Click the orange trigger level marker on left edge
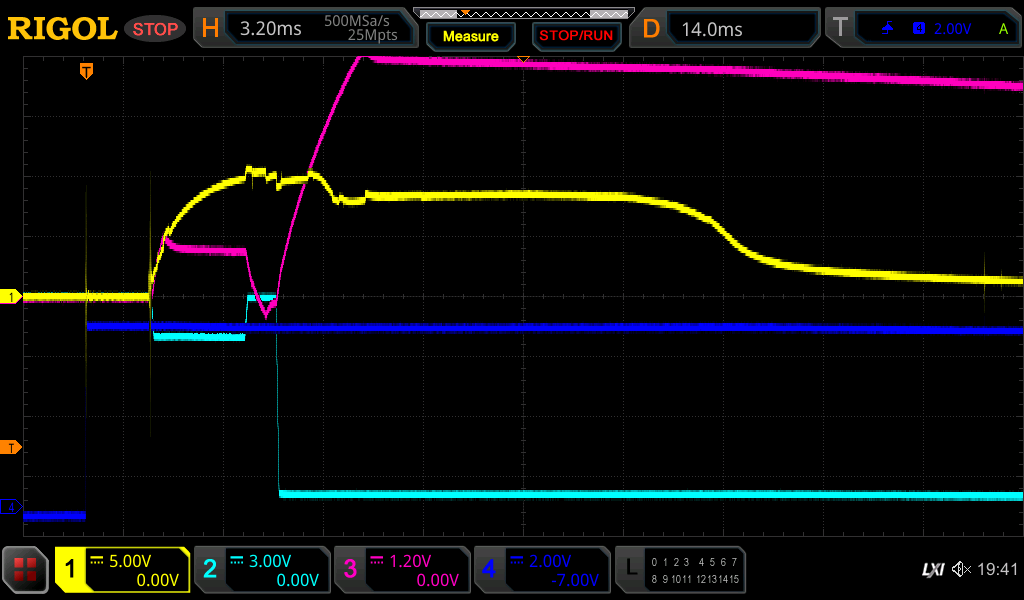Viewport: 1024px width, 600px height. click(11, 446)
